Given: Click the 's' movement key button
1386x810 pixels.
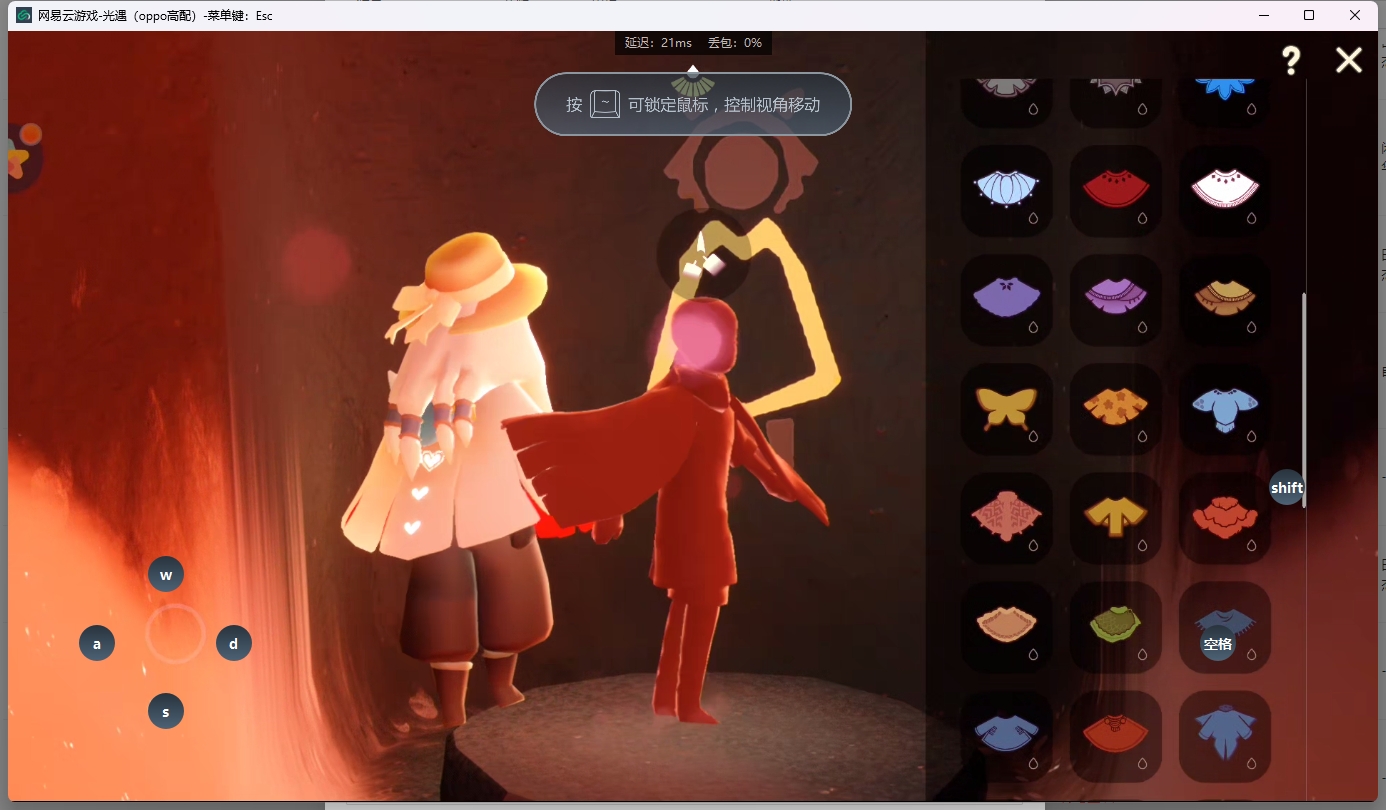Looking at the screenshot, I should tap(166, 712).
